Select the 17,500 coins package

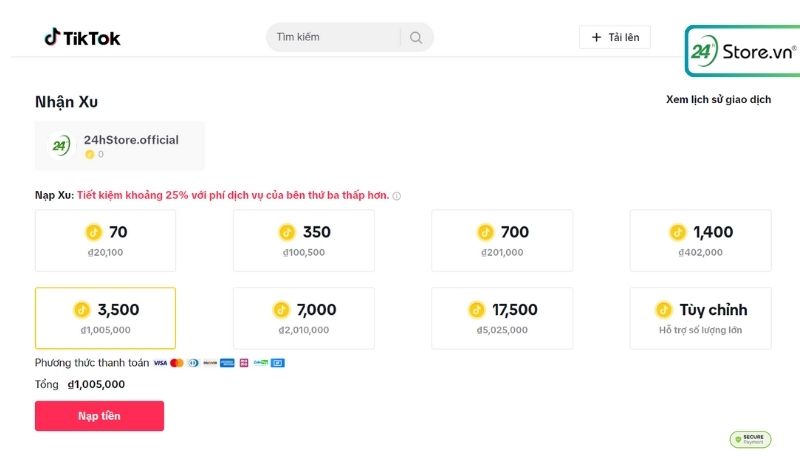pos(502,318)
